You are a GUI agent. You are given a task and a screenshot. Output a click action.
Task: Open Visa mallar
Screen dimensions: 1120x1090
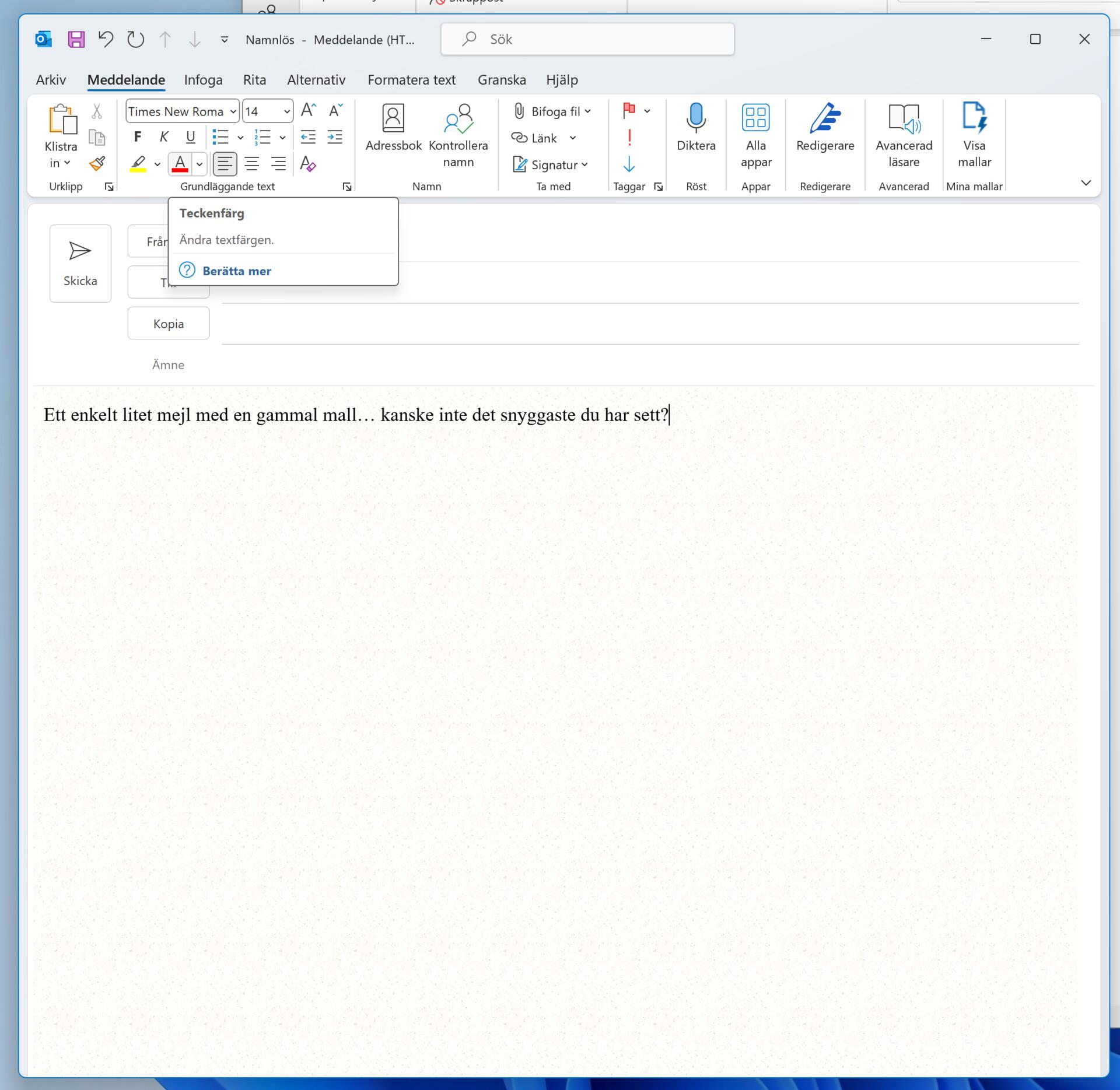click(x=974, y=134)
